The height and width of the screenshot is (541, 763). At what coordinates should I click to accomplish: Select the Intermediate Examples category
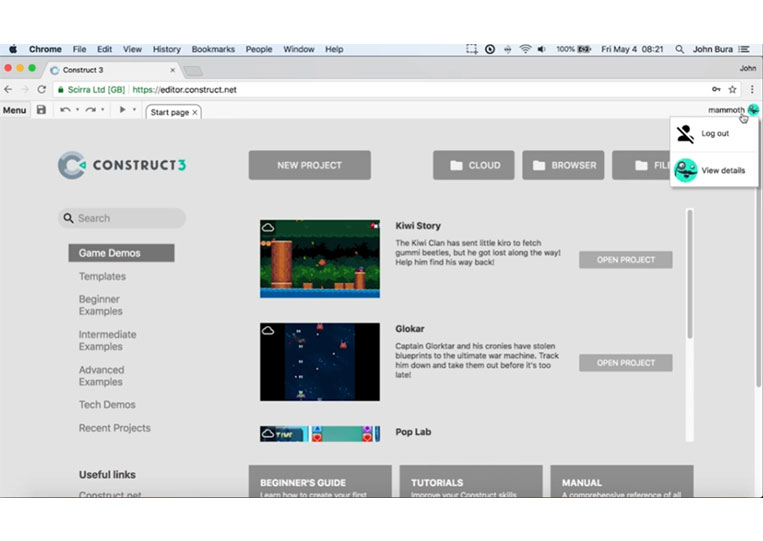tap(107, 341)
